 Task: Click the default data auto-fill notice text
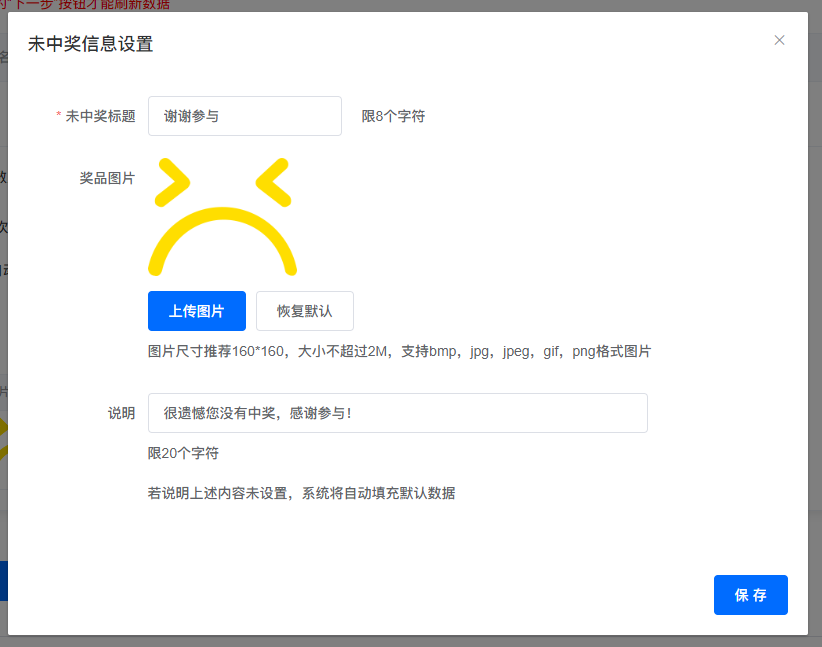(301, 493)
